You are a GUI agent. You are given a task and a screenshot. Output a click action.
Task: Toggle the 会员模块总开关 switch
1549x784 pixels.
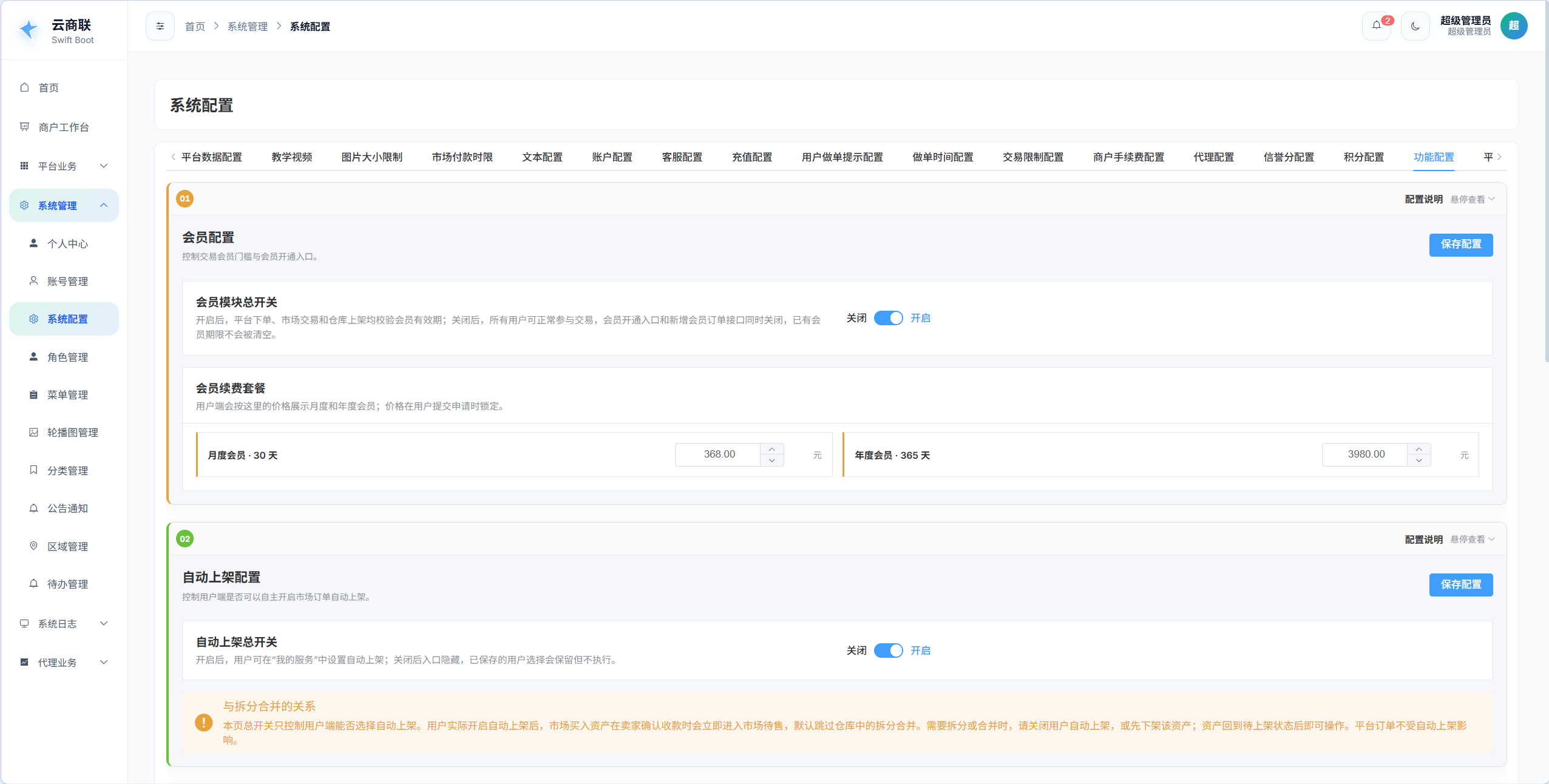[888, 318]
